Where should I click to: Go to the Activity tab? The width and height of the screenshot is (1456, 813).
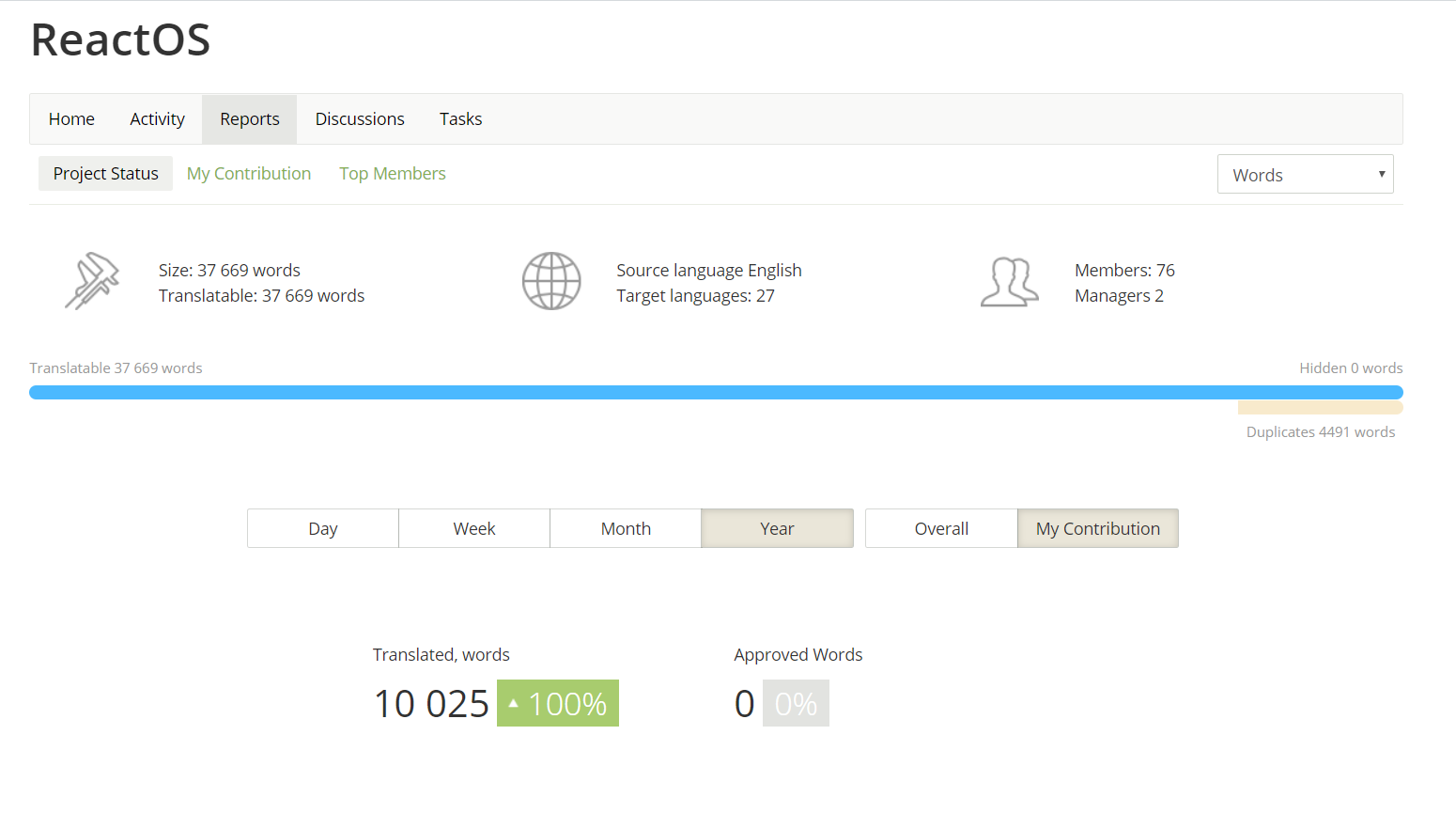pos(157,119)
